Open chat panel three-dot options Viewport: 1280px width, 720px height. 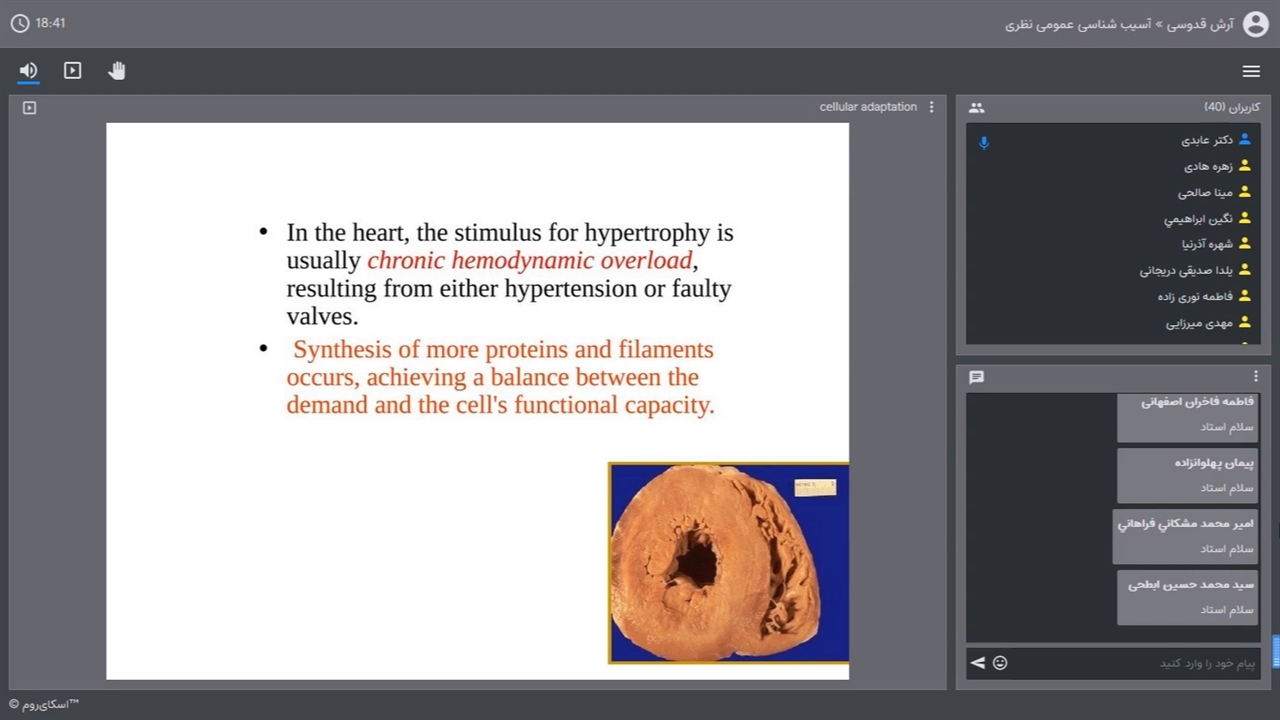click(x=1256, y=377)
